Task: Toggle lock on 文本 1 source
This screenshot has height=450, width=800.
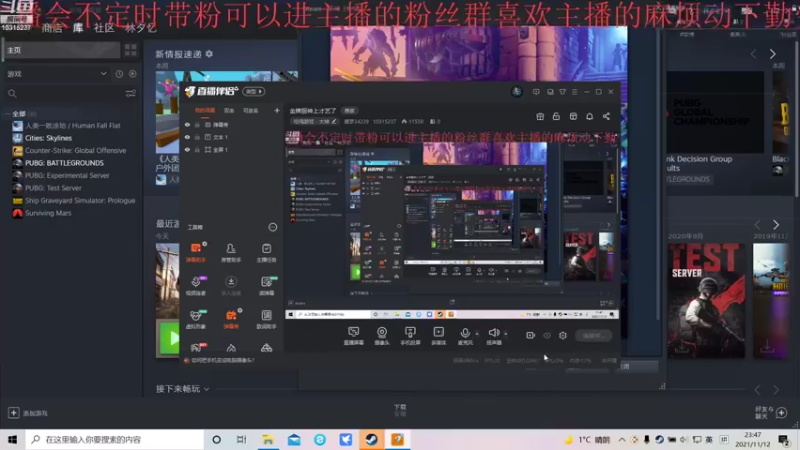Action: click(197, 137)
